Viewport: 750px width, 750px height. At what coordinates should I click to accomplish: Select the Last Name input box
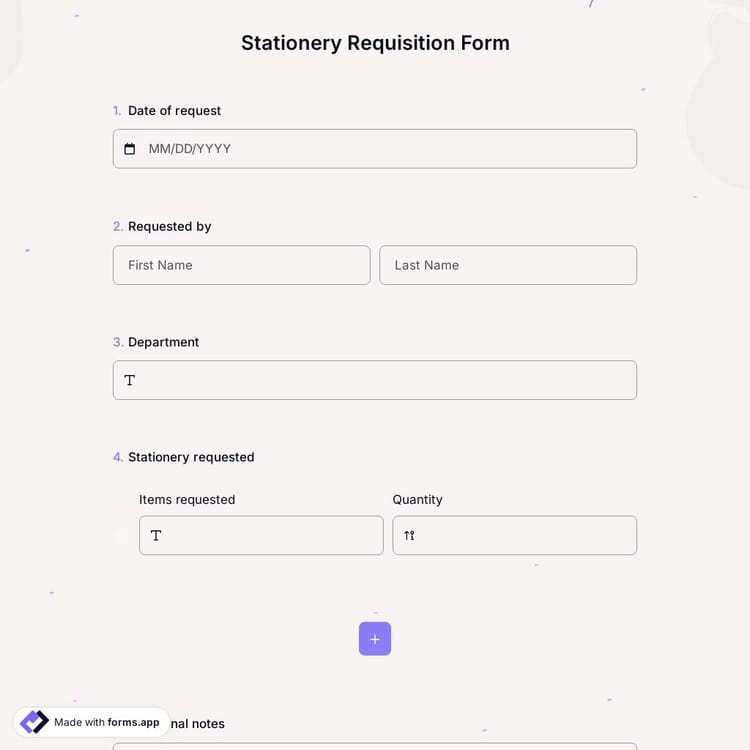tap(508, 265)
